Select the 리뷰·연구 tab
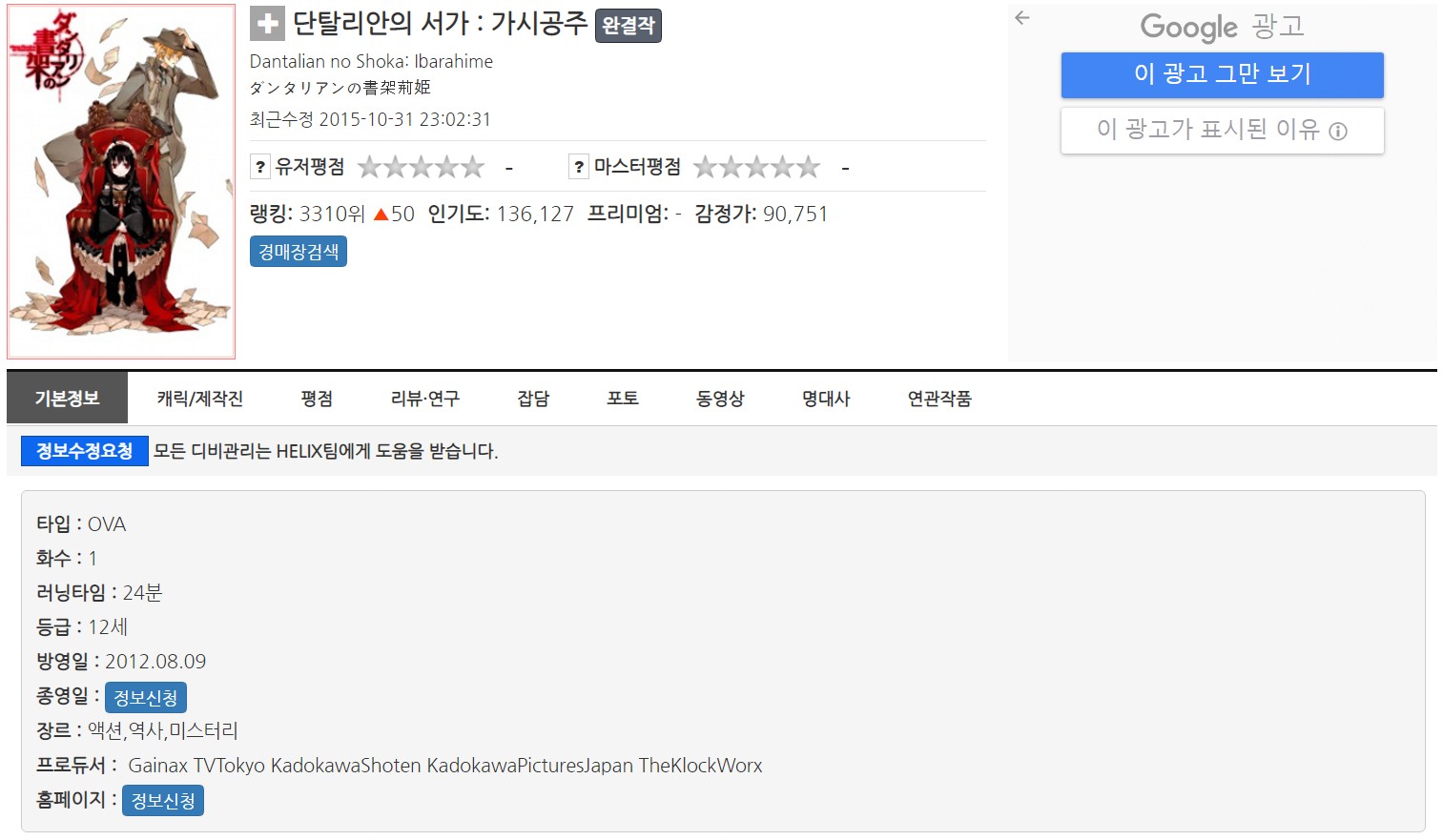 point(425,399)
